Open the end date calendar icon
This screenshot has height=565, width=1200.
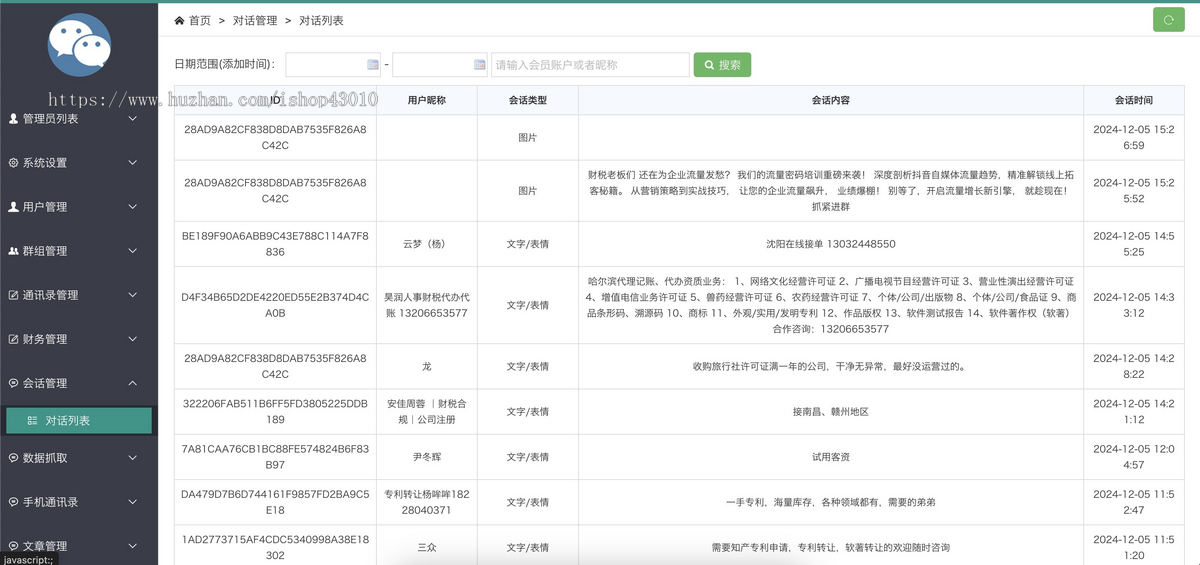(x=480, y=65)
